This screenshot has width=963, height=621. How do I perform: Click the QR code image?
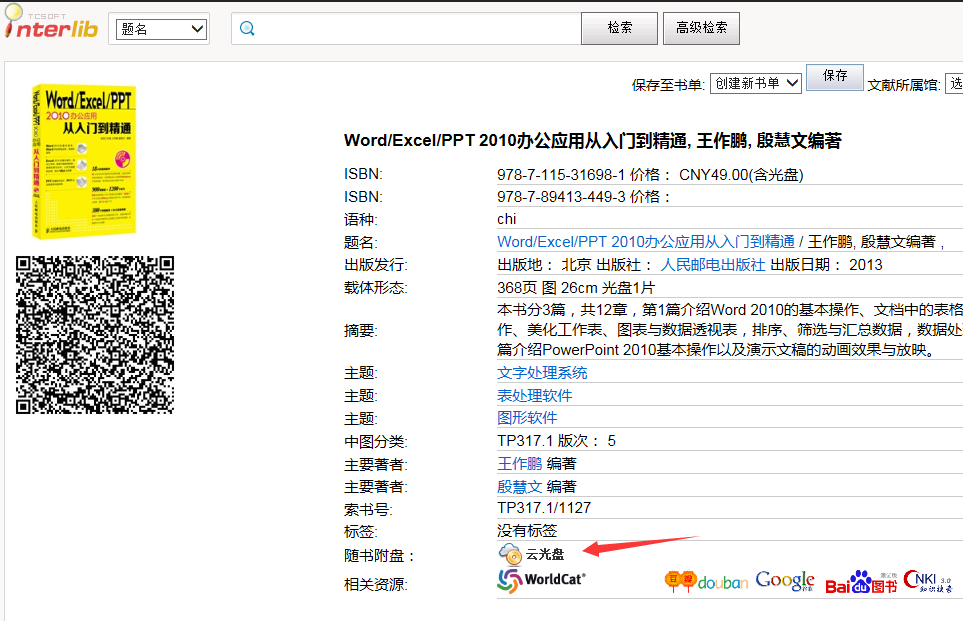point(95,335)
